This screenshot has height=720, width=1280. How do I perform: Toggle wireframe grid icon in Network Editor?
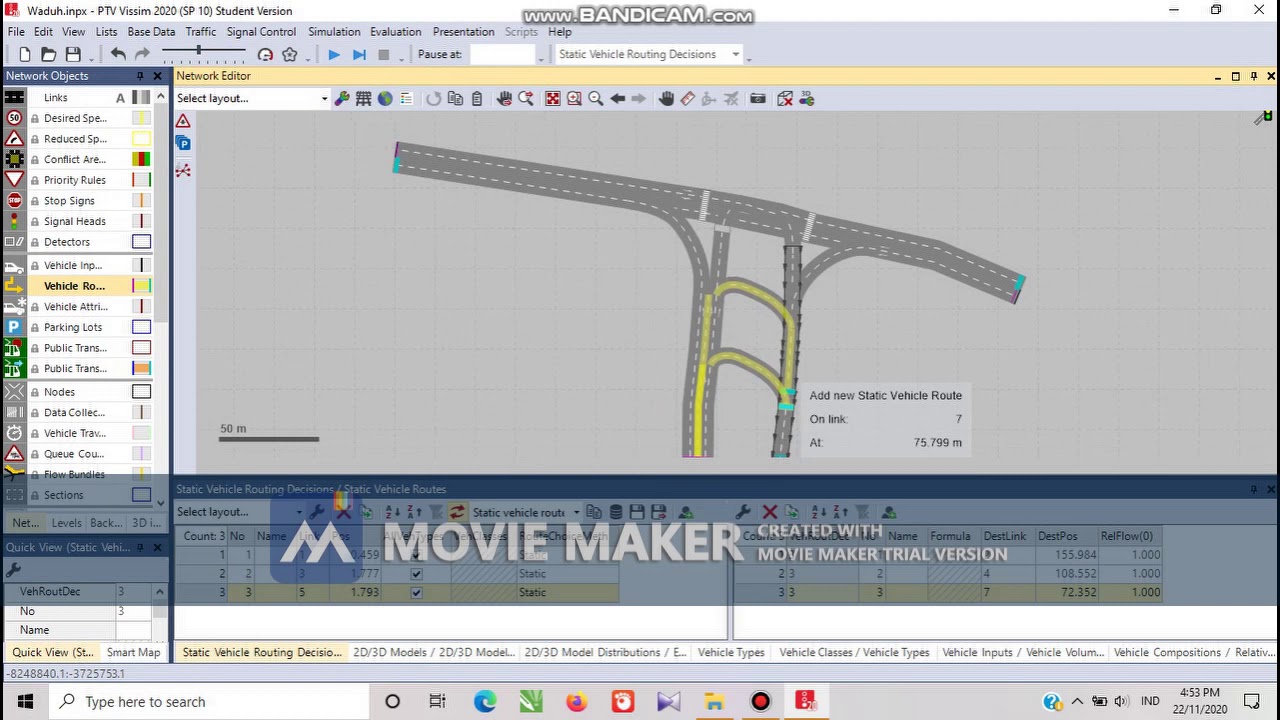363,98
